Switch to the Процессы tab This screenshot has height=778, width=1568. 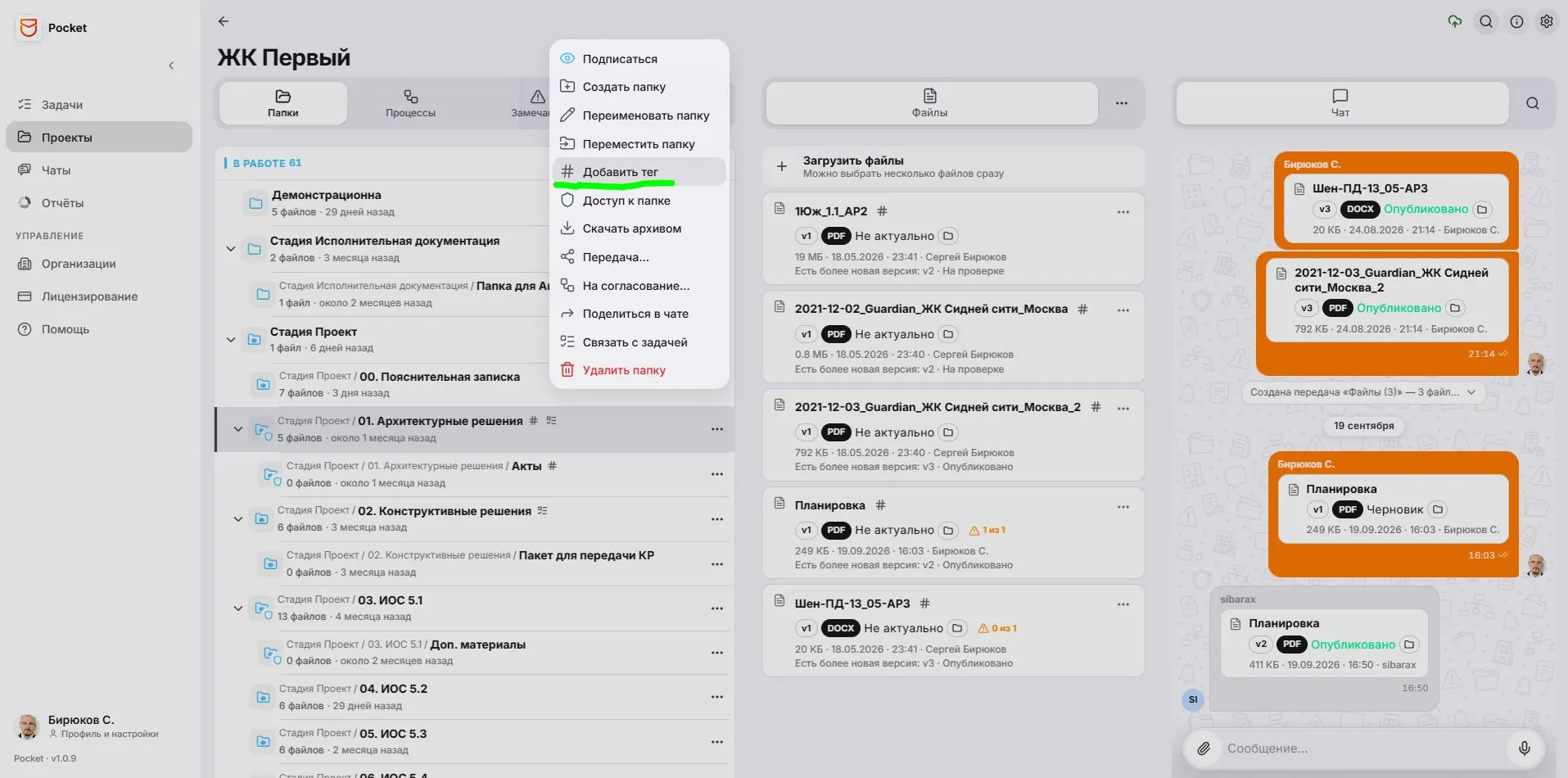tap(411, 103)
